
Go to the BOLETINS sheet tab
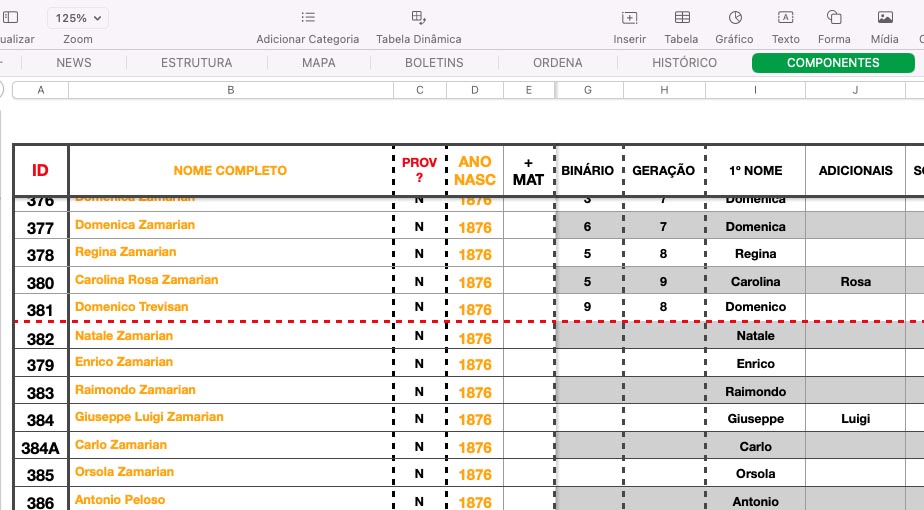(x=434, y=63)
